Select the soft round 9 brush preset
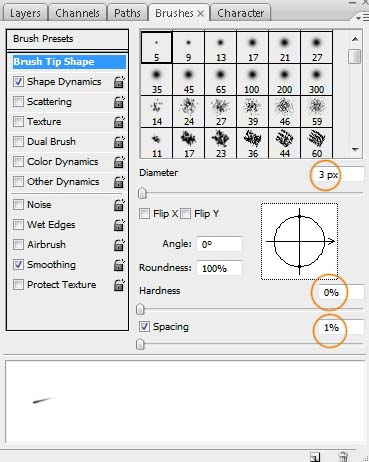 click(188, 47)
